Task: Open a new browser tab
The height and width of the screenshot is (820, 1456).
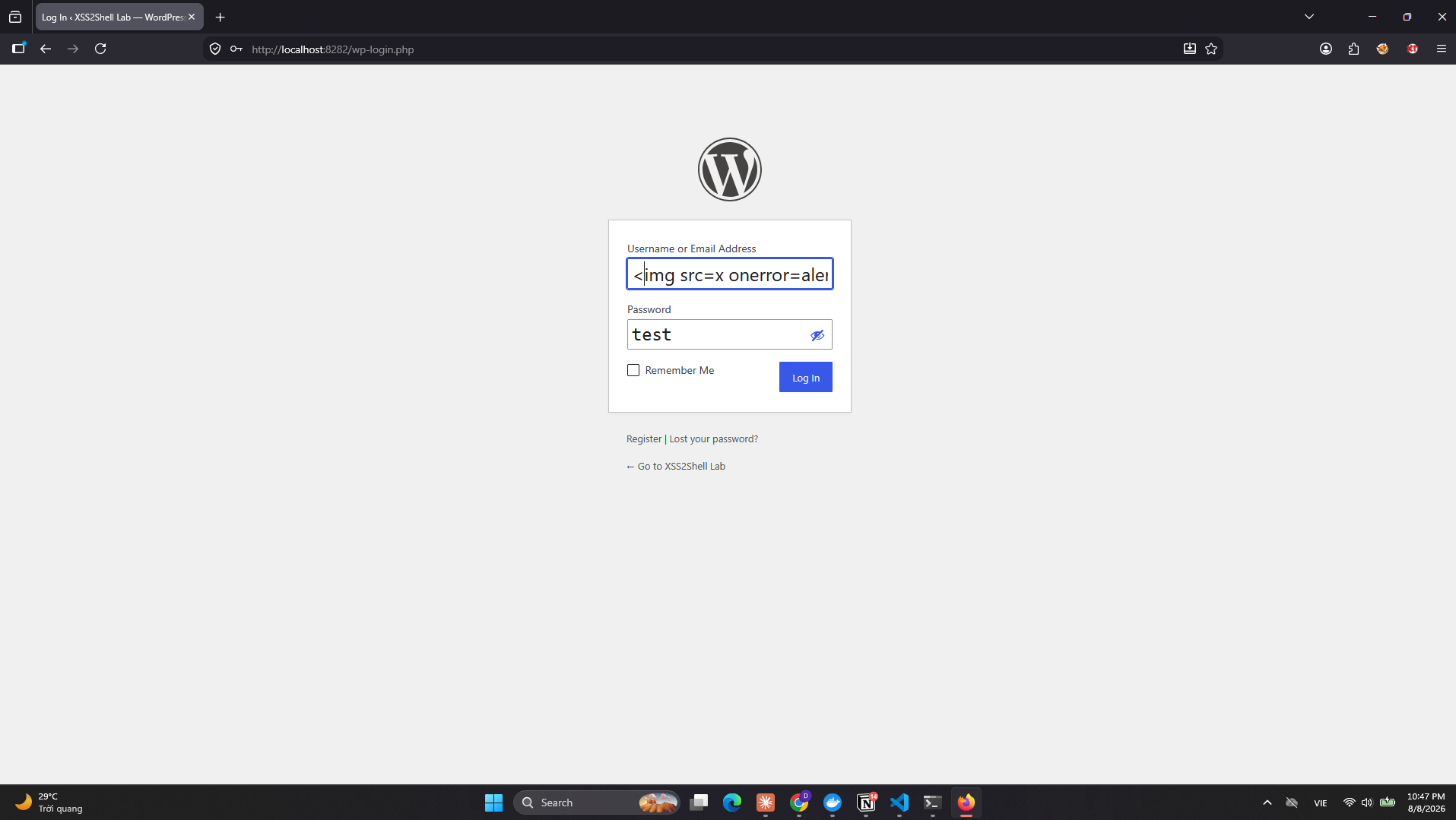Action: pyautogui.click(x=220, y=17)
